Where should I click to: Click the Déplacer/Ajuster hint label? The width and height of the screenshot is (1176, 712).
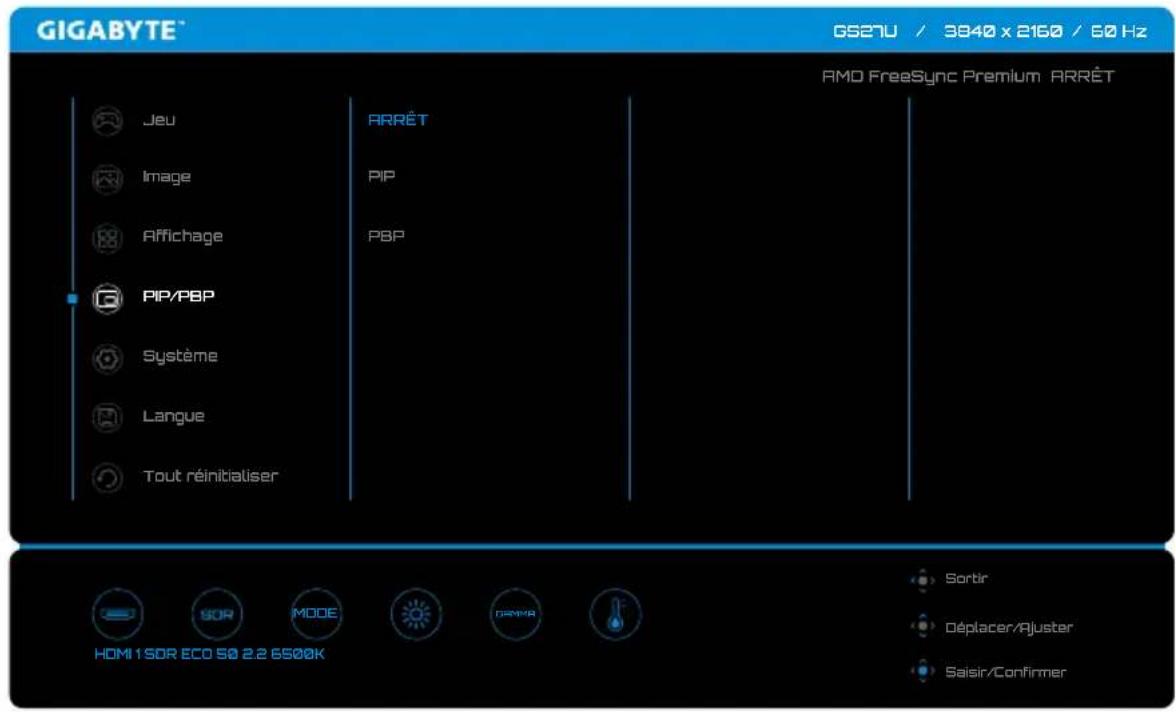[x=1009, y=627]
